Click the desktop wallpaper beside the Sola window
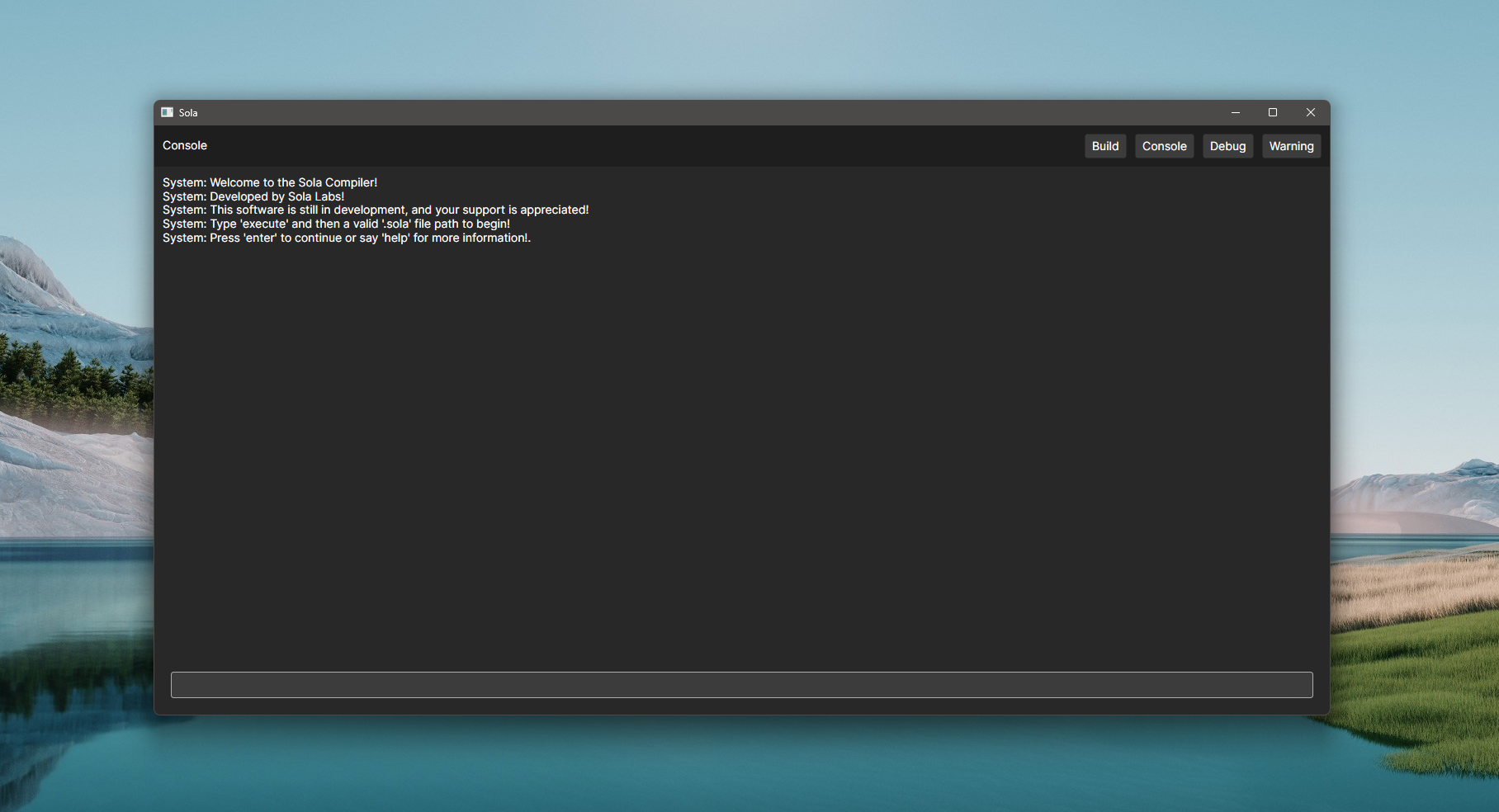Viewport: 1499px width, 812px height. click(74, 413)
